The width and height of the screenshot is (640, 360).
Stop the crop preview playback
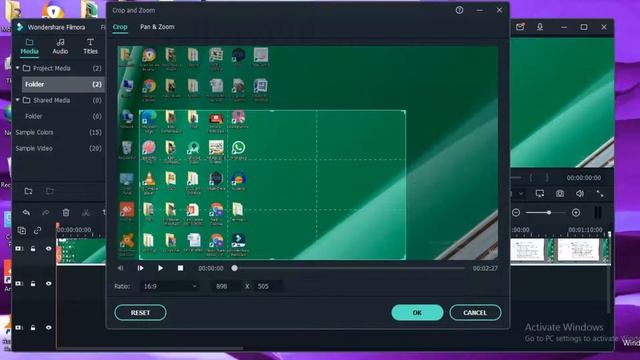click(x=180, y=268)
